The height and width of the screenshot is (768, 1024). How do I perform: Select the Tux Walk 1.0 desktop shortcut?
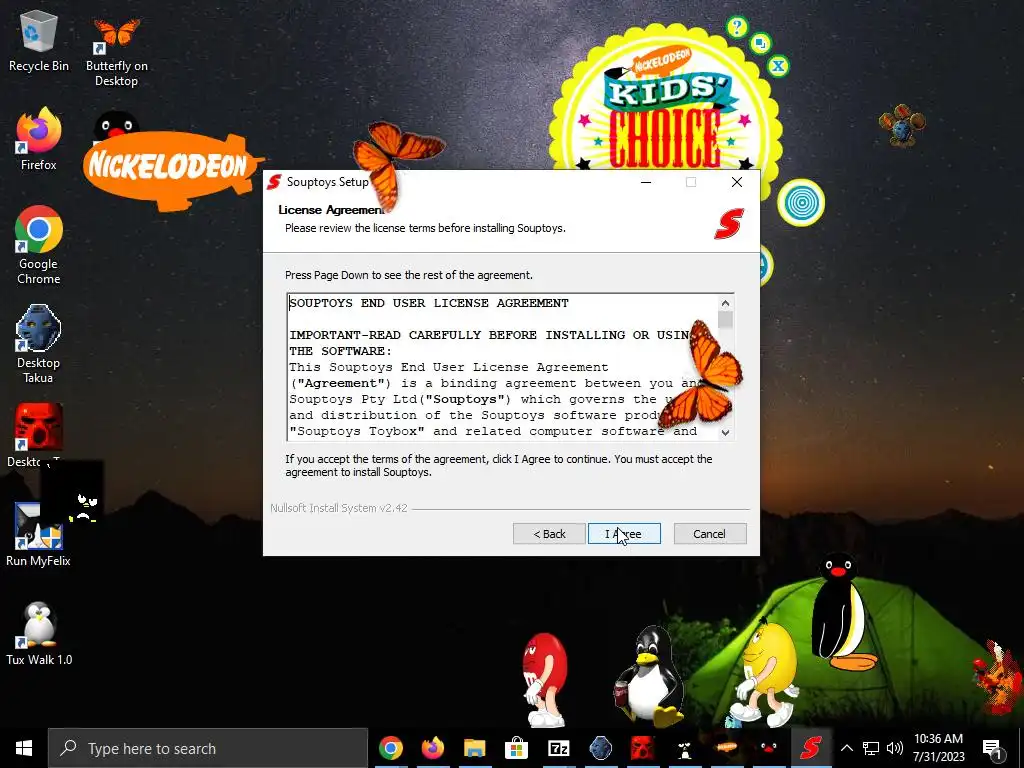(39, 633)
